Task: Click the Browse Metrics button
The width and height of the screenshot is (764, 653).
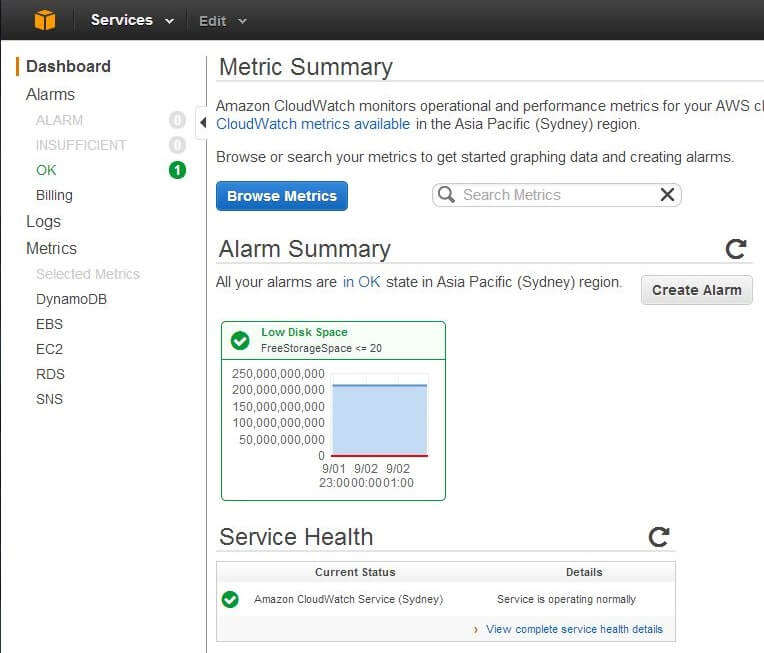Action: (x=282, y=196)
